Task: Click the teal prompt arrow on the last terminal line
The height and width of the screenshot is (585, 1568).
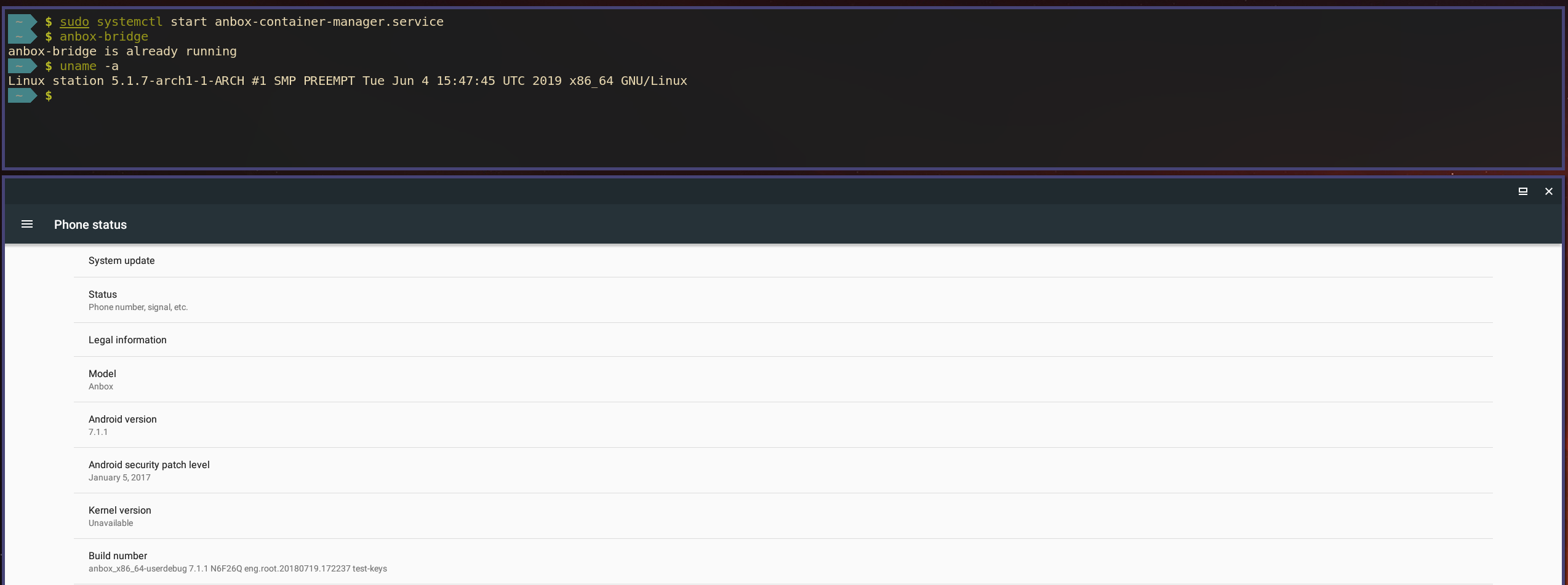Action: coord(23,95)
